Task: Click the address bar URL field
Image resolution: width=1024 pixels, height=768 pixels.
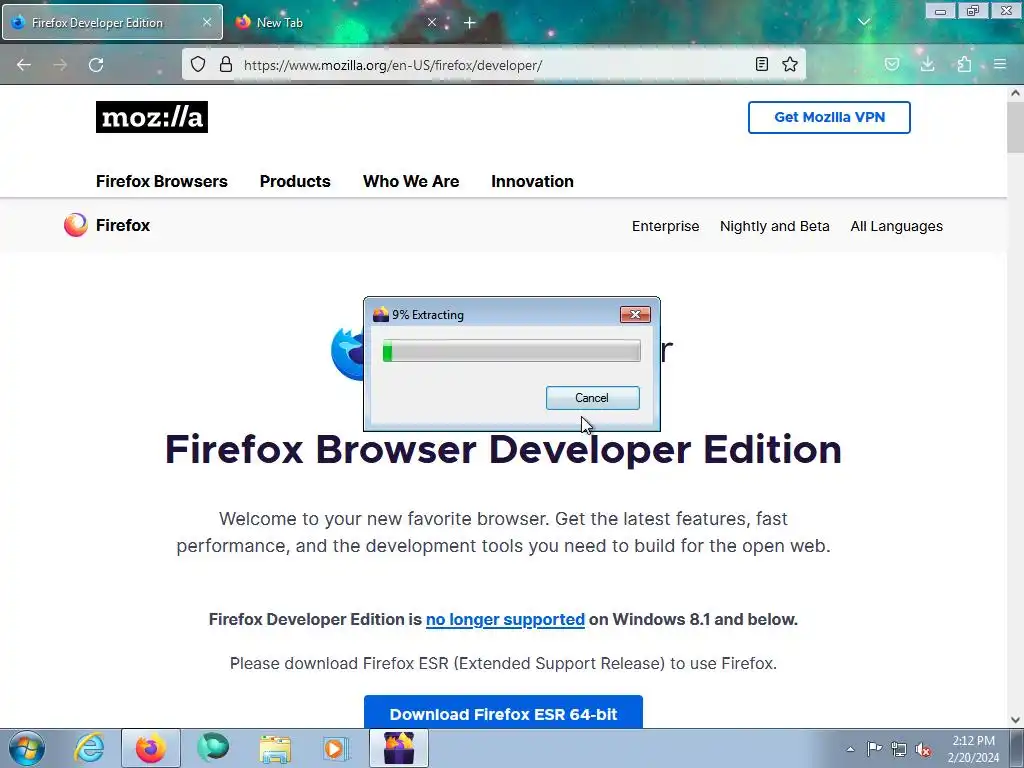Action: (x=493, y=65)
